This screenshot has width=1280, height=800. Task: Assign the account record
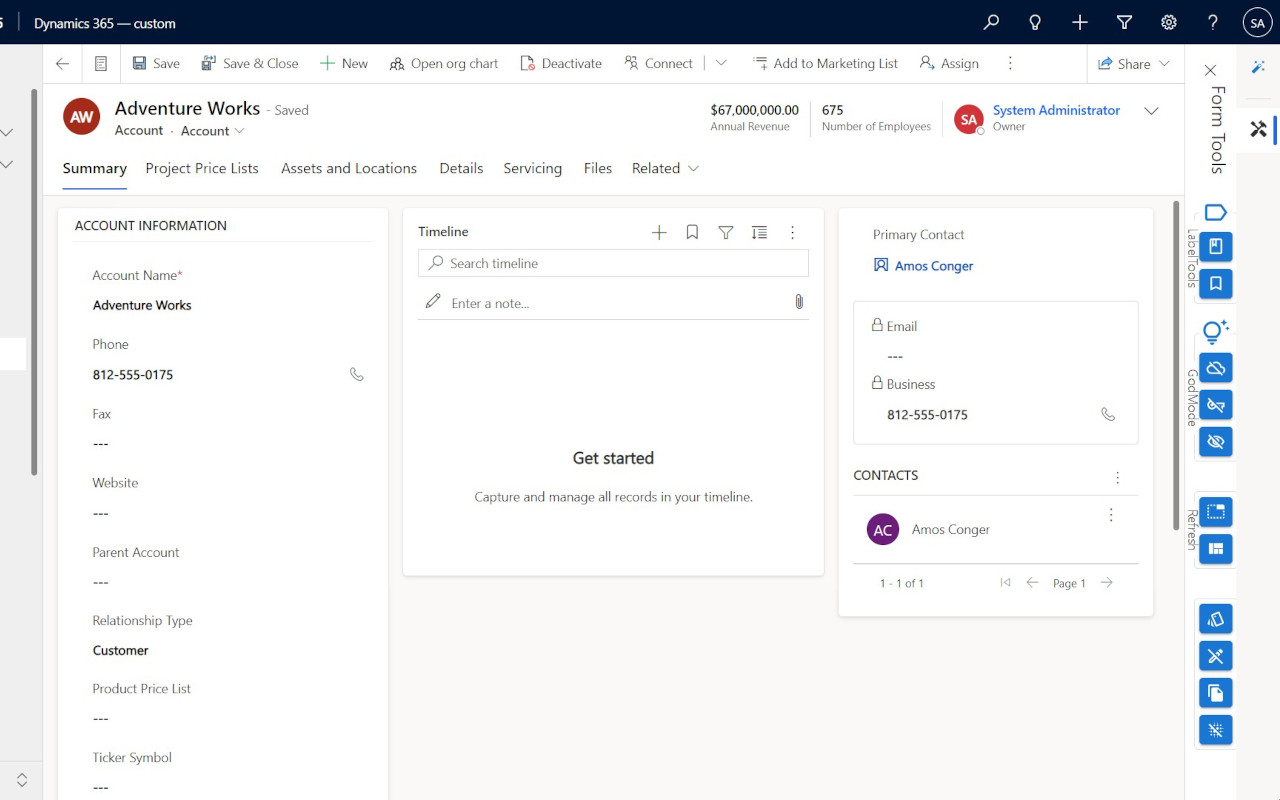949,63
